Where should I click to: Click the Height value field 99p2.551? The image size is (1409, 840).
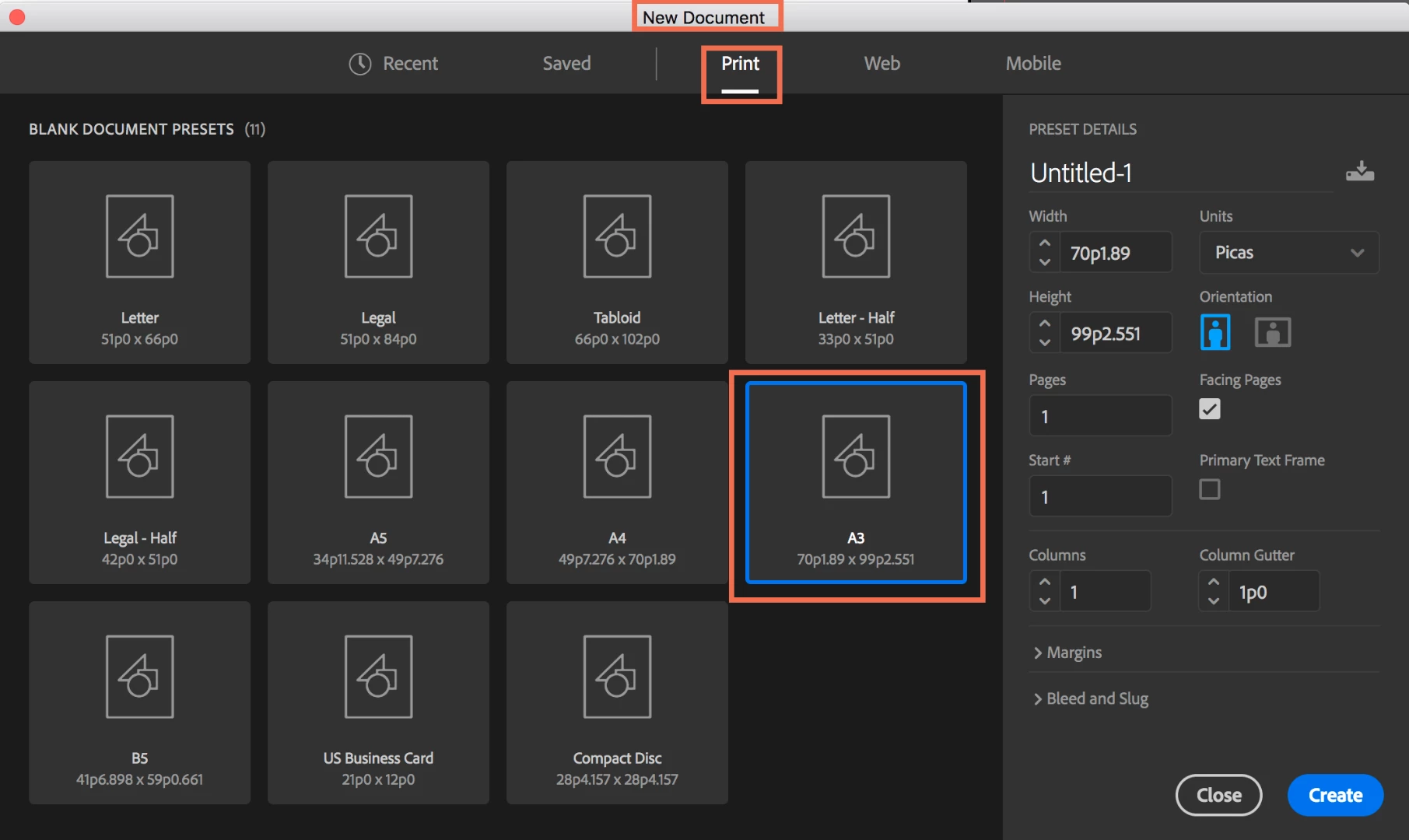point(1116,333)
